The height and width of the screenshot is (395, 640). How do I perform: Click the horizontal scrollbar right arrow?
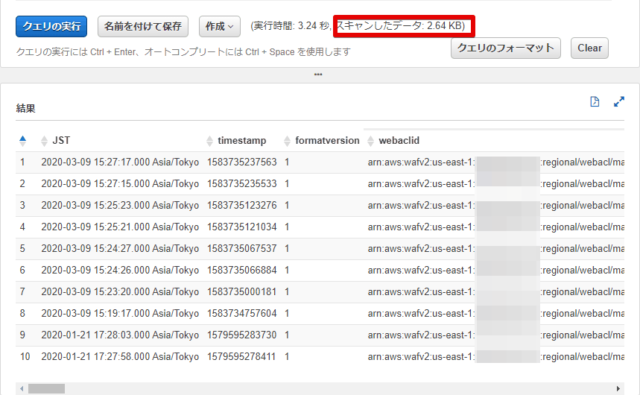click(618, 388)
